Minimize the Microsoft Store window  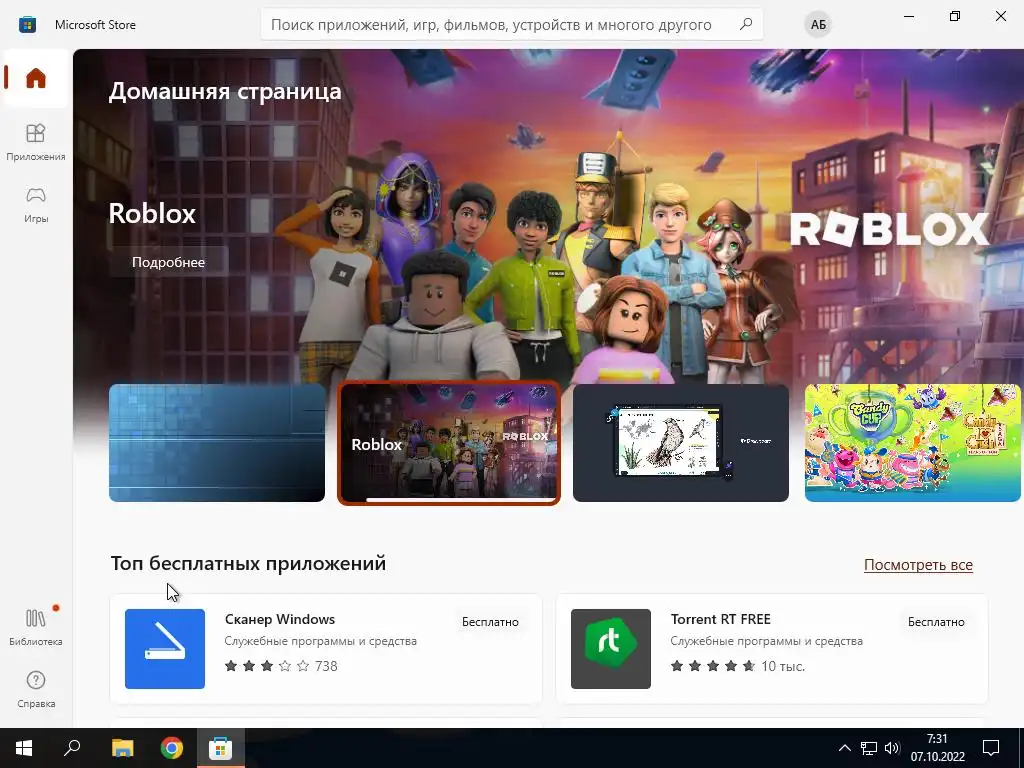[908, 16]
